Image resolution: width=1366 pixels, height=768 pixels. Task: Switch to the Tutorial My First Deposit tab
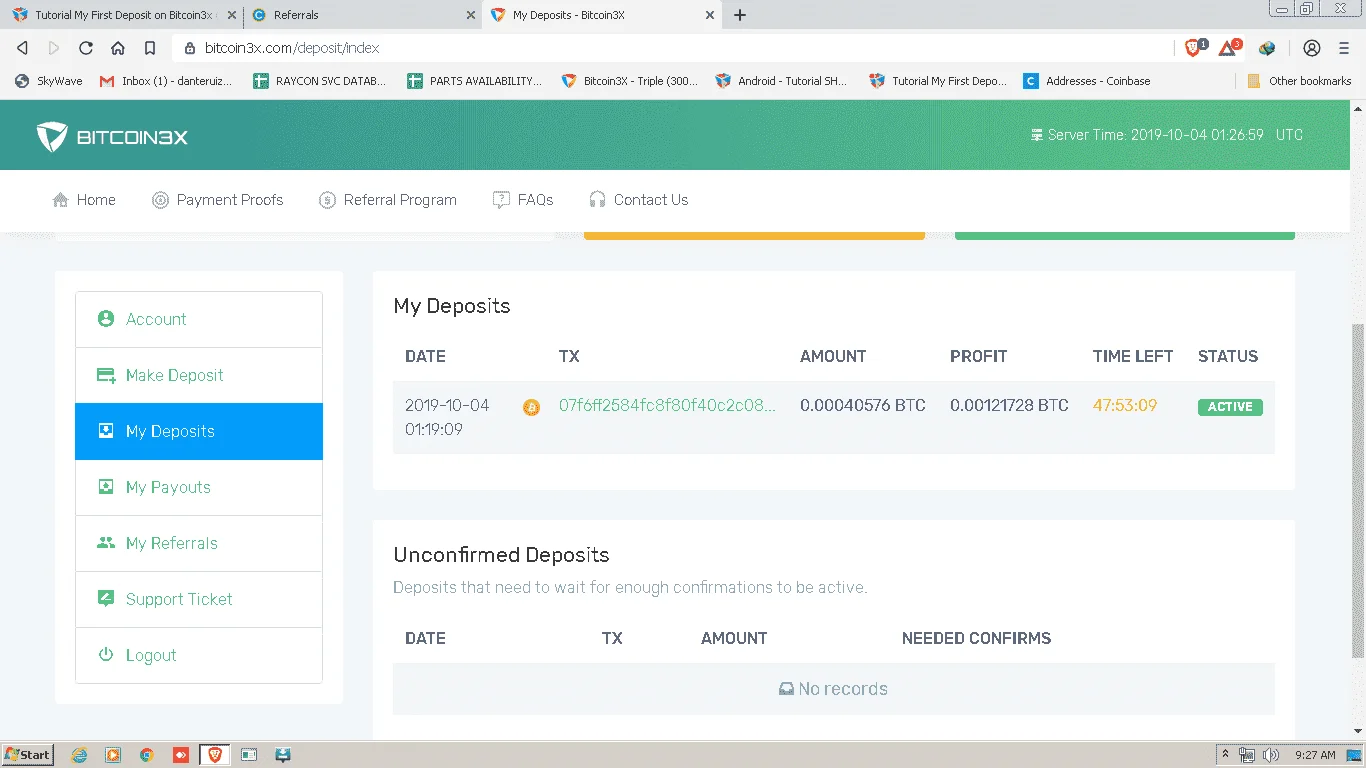point(123,15)
